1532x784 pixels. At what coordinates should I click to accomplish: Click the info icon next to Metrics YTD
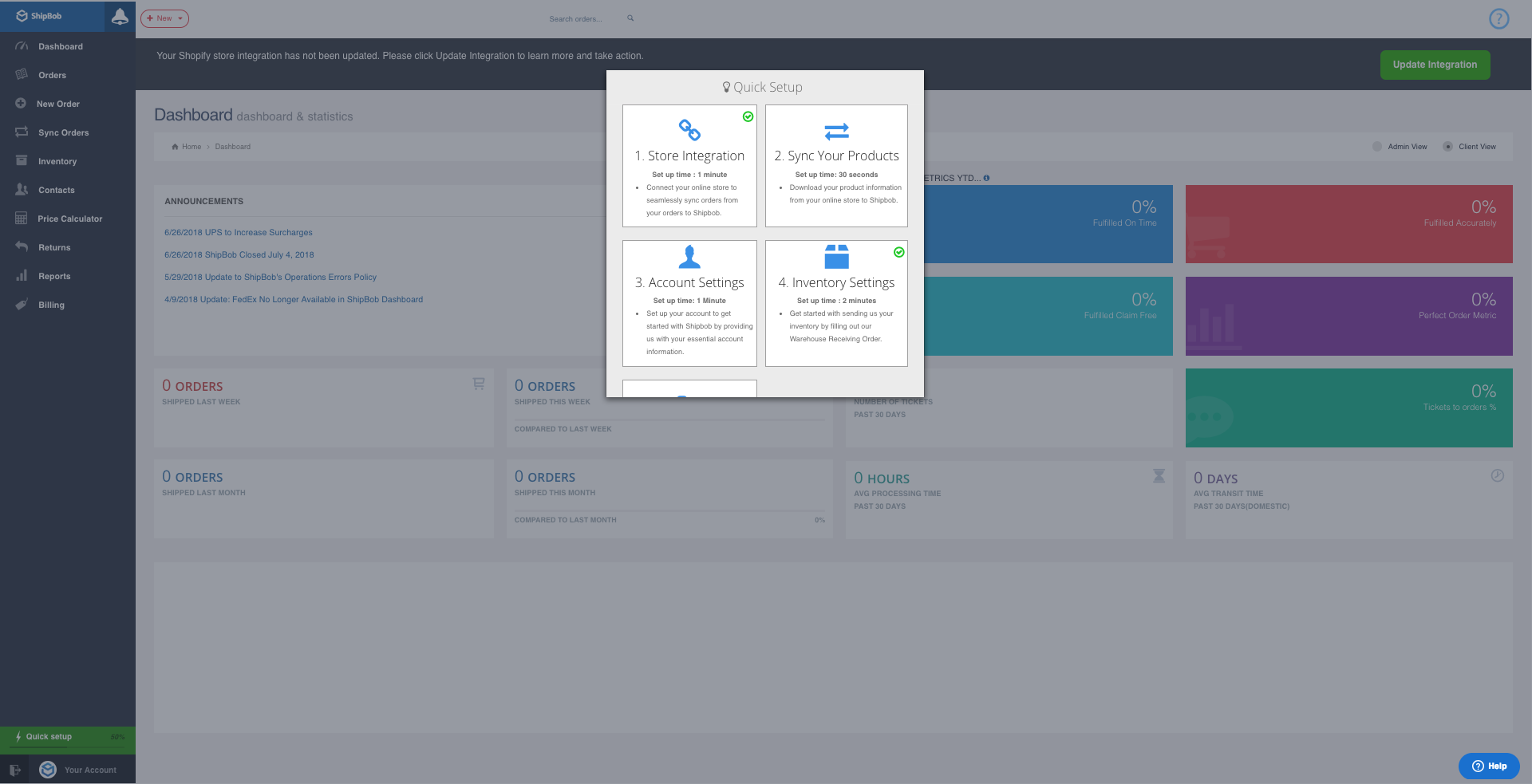tap(986, 178)
